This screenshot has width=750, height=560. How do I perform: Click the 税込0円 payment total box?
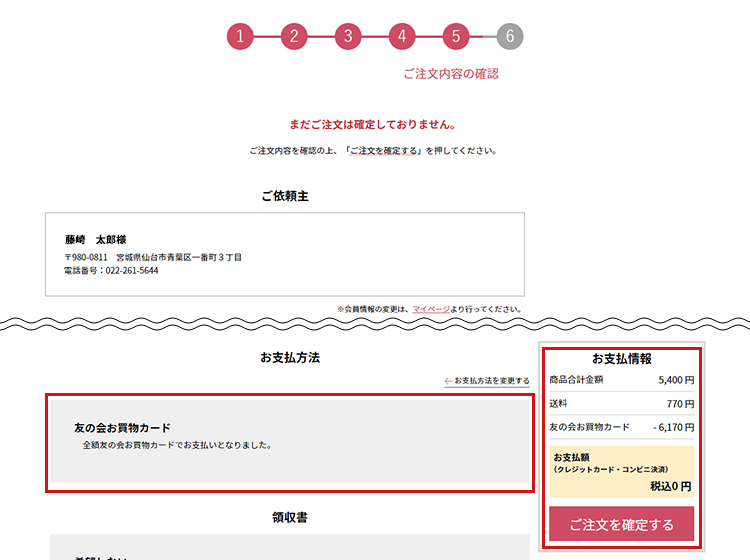621,472
